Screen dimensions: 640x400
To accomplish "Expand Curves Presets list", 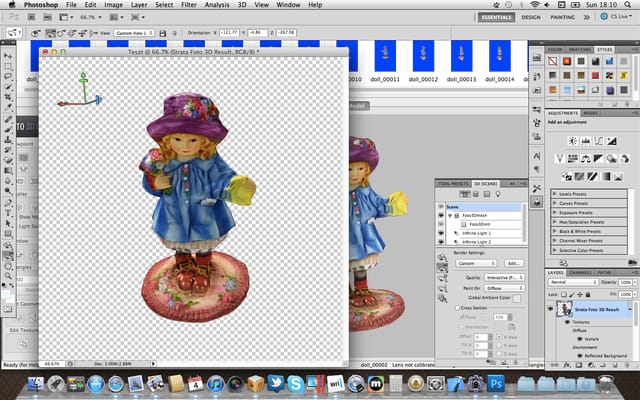I will click(x=555, y=203).
